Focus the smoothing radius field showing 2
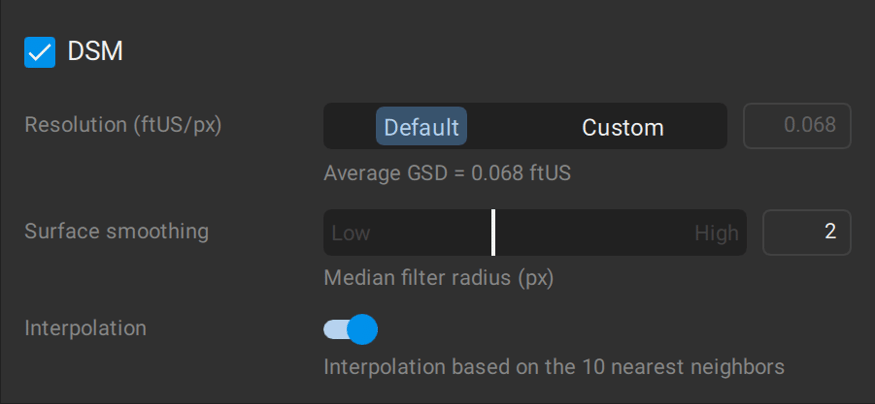 [807, 232]
